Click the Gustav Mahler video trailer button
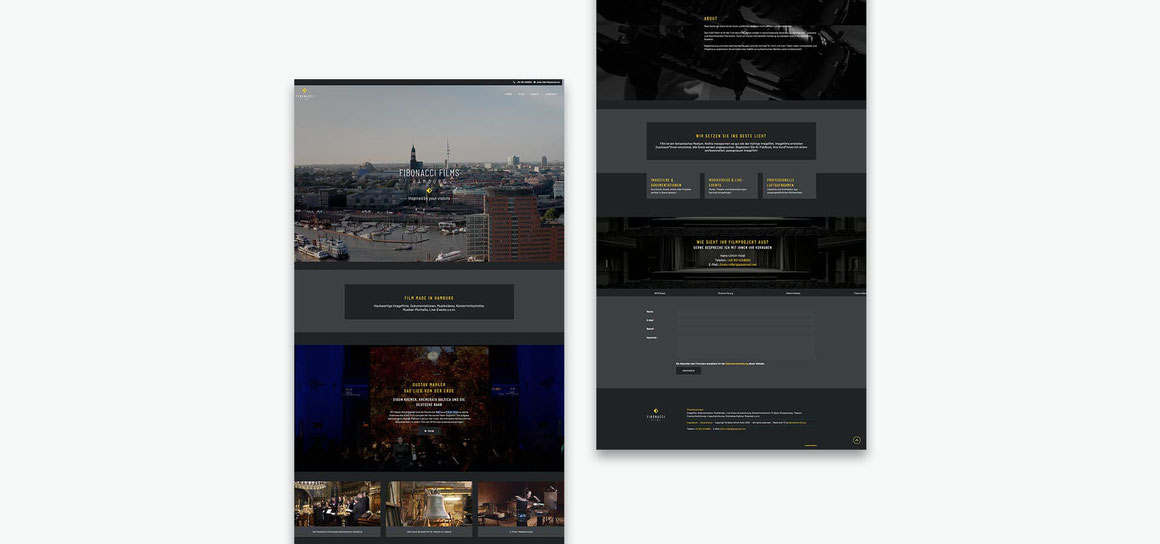Viewport: 1160px width, 544px height. pos(429,430)
